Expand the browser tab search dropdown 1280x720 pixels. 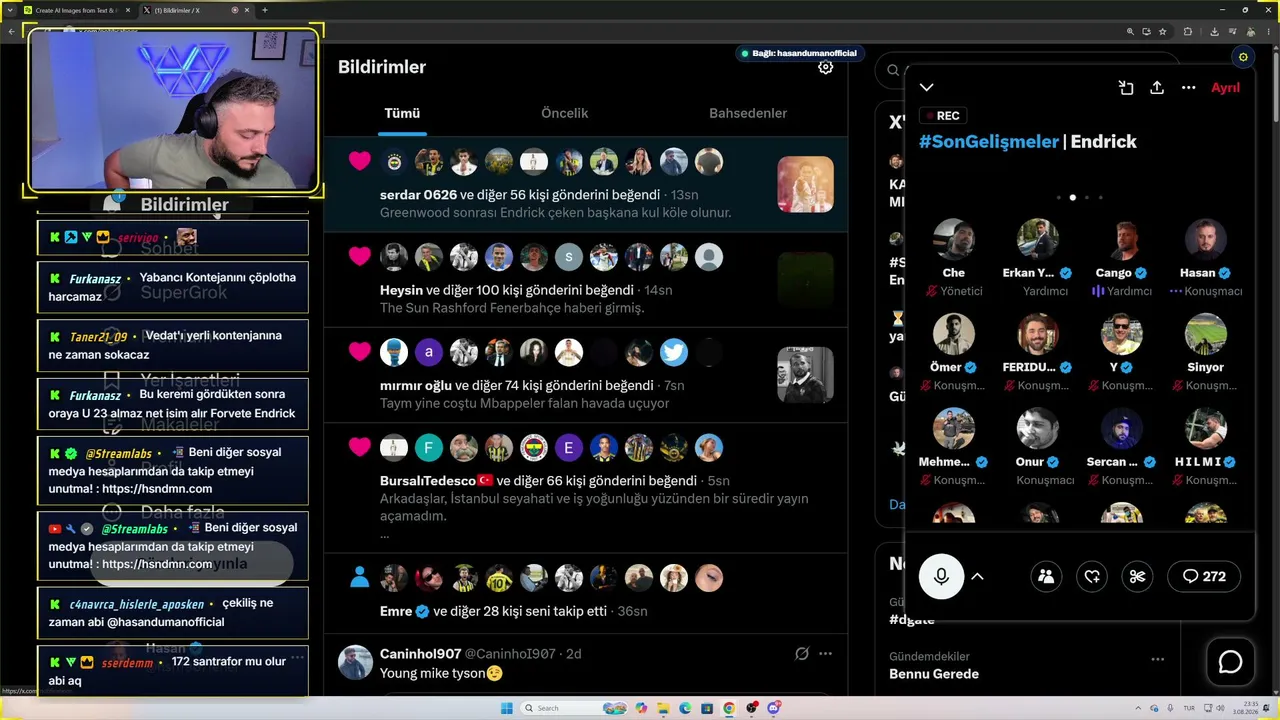point(11,10)
